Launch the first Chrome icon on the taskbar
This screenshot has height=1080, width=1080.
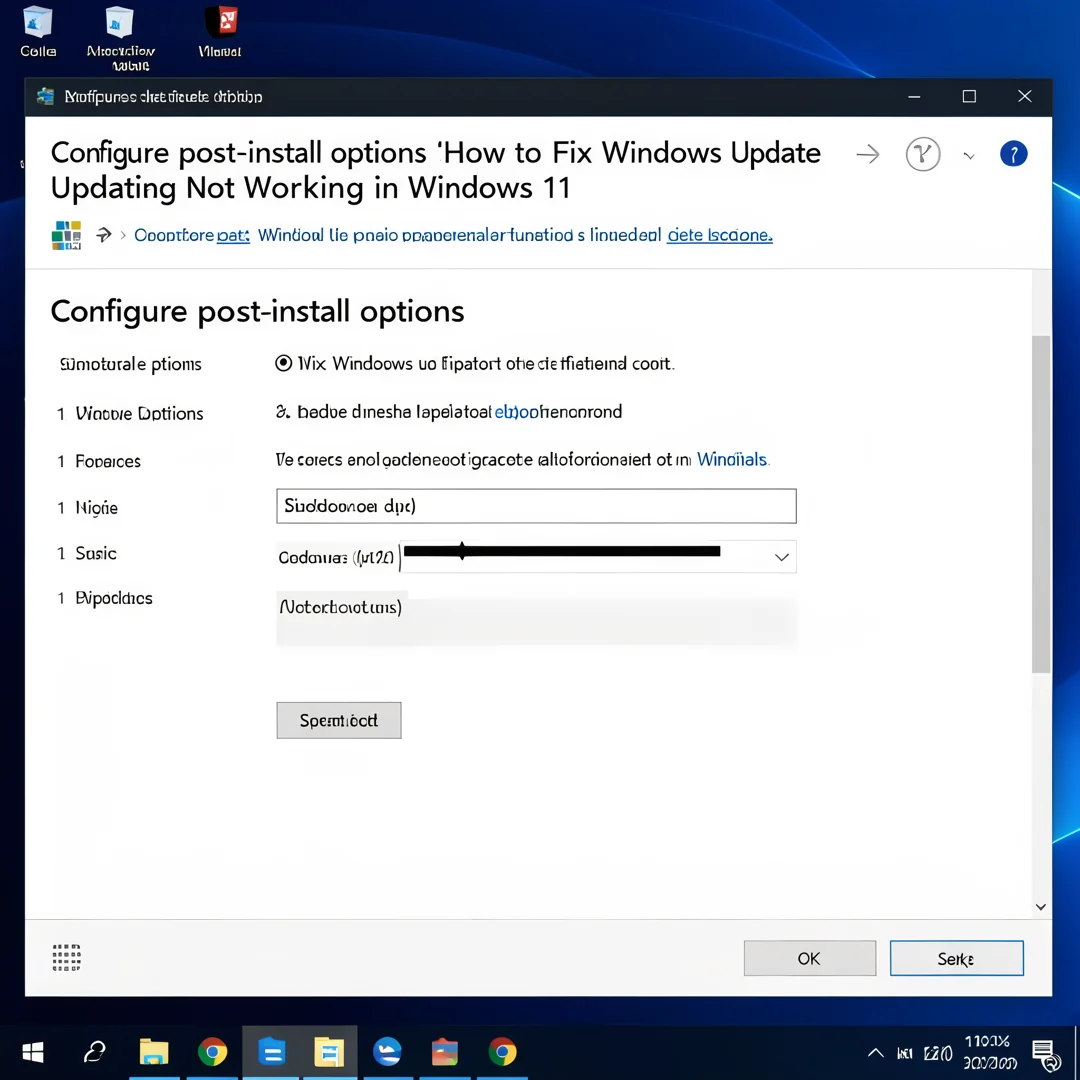[212, 1052]
